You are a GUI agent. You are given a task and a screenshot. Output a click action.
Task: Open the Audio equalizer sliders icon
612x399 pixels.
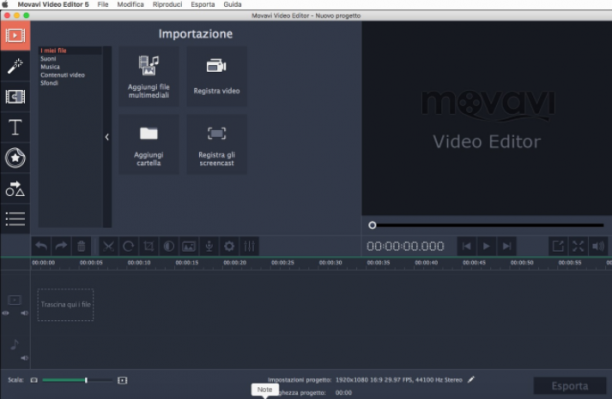point(249,246)
